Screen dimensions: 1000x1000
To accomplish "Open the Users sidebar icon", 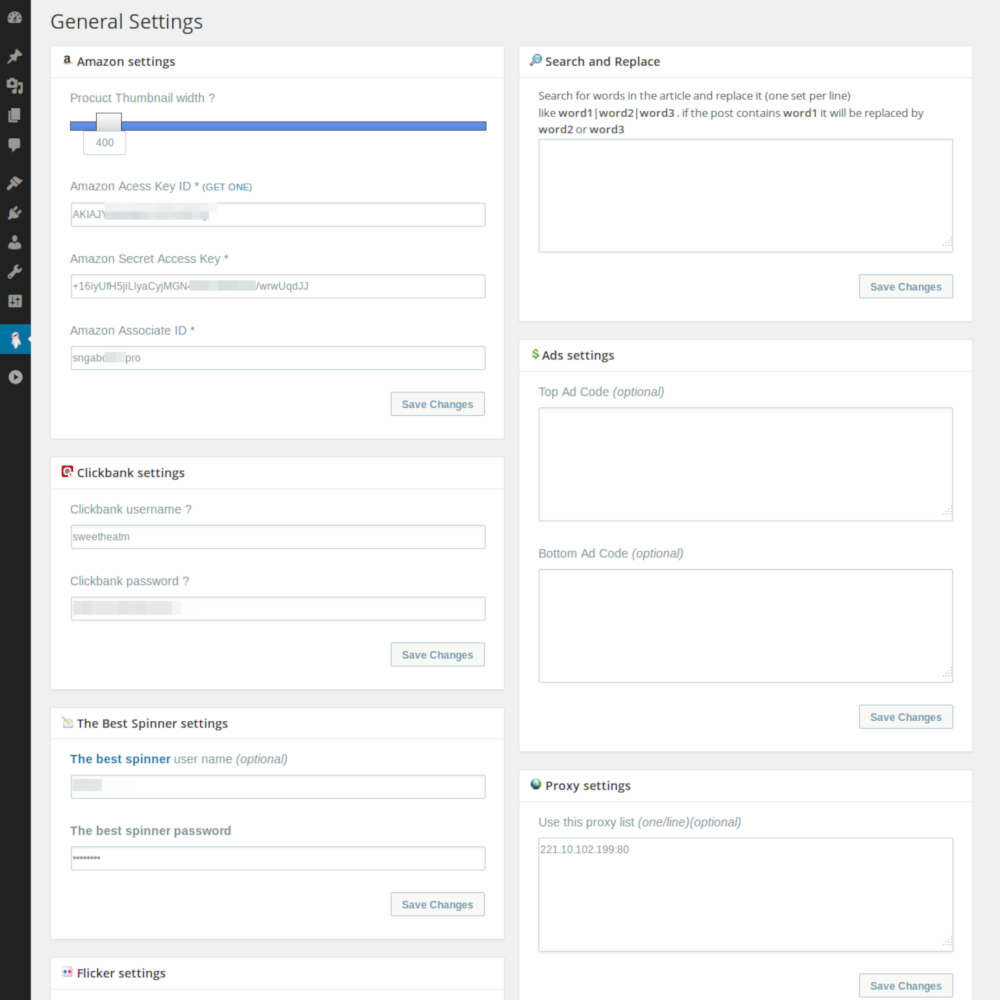I will pos(15,241).
